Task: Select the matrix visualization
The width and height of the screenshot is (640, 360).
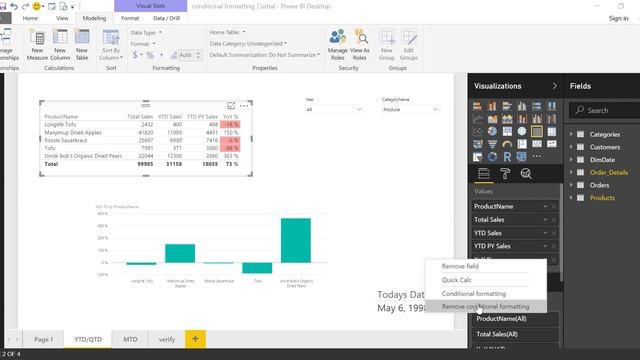Action: tap(551, 131)
